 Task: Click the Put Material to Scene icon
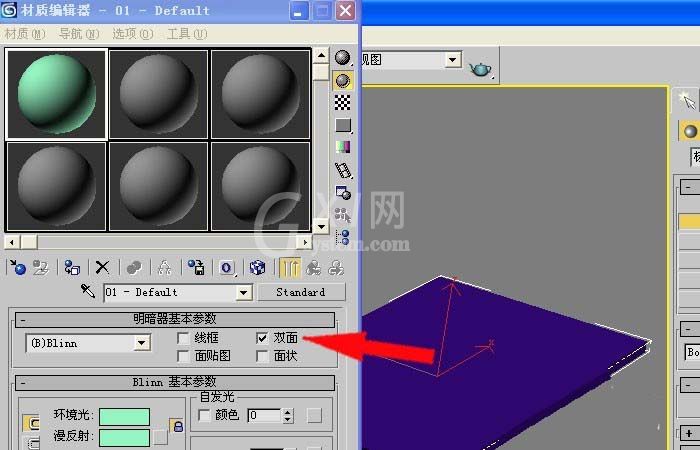click(x=41, y=267)
